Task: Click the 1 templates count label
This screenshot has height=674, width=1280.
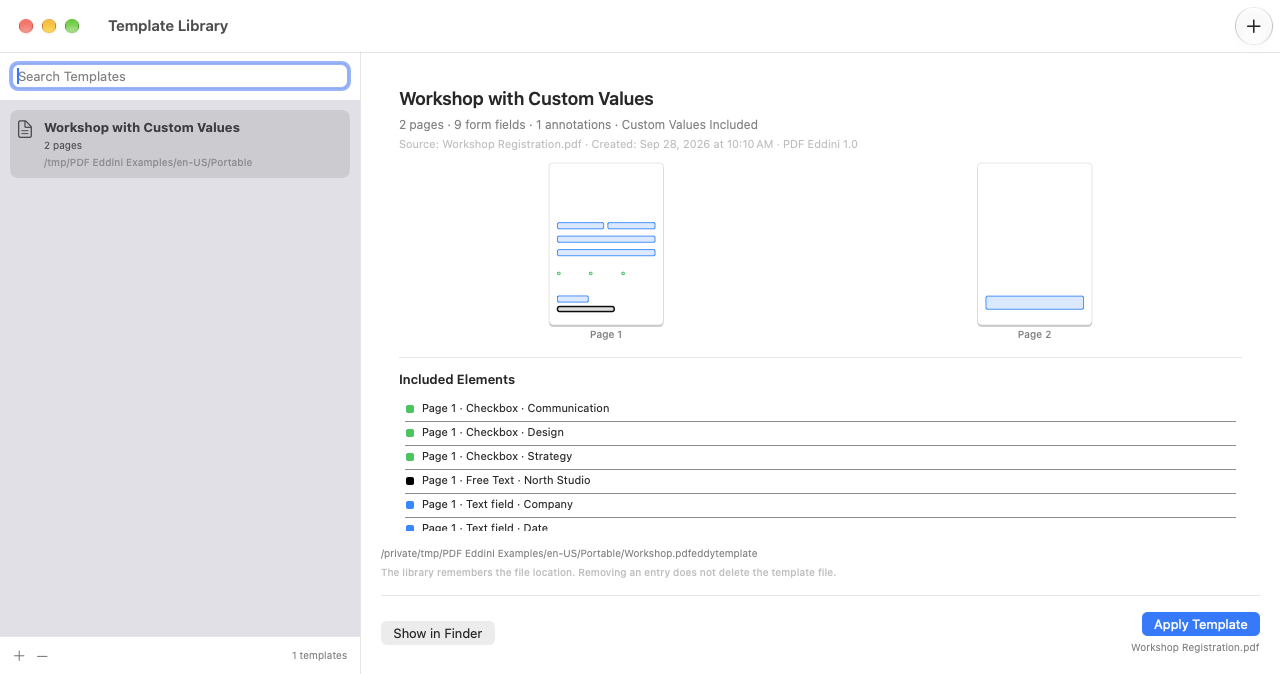Action: point(319,656)
